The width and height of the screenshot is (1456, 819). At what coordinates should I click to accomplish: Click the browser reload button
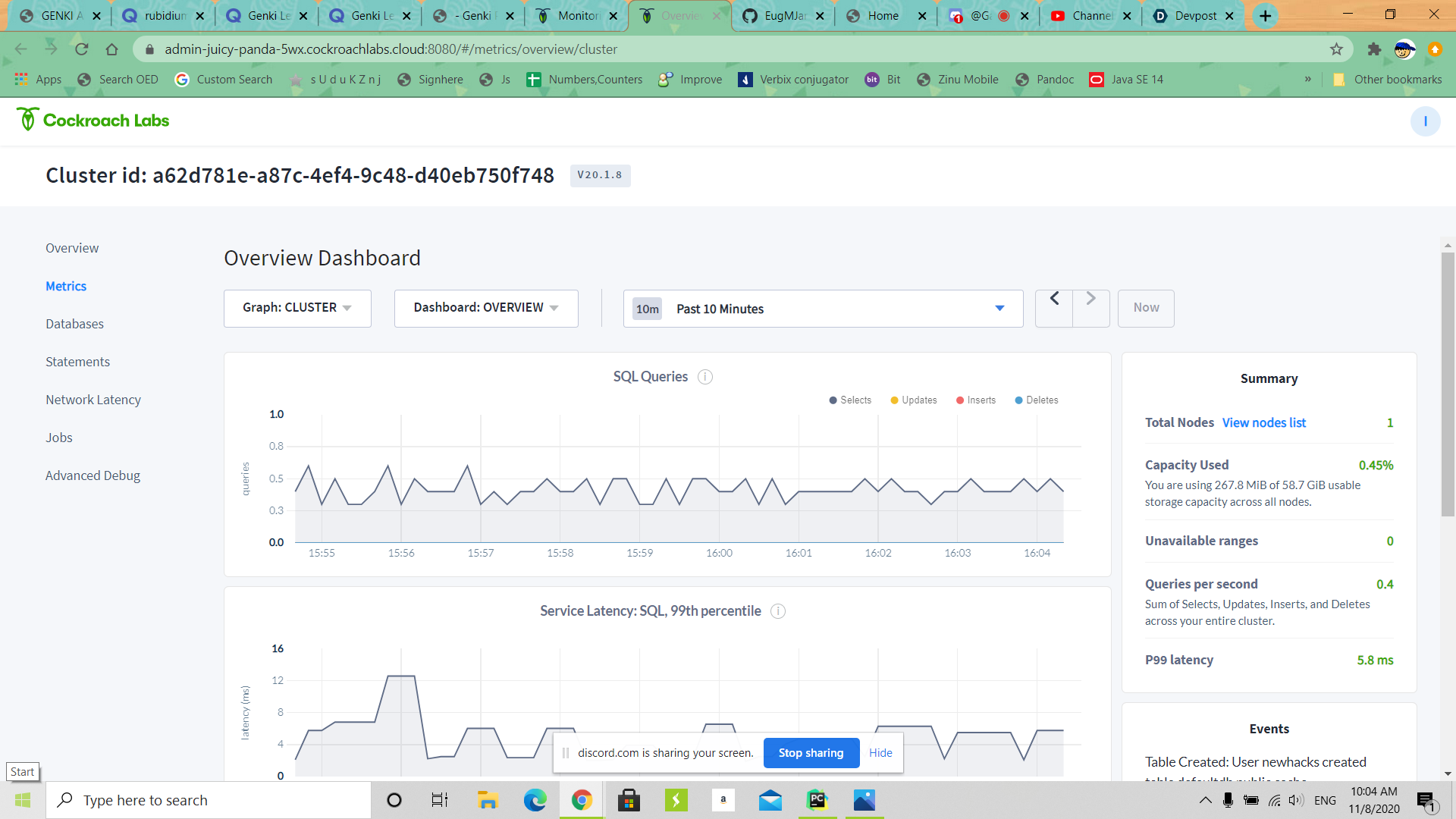click(x=81, y=49)
